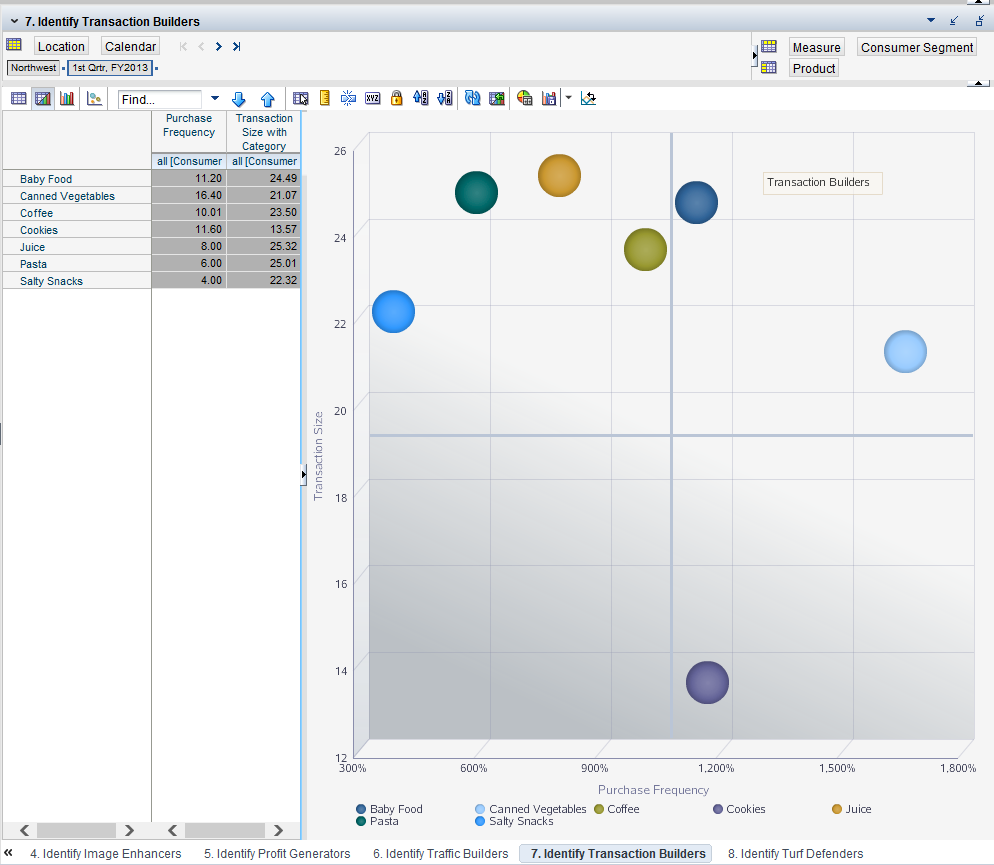Select the grid and chart view icon
994x865 pixels.
[x=43, y=98]
